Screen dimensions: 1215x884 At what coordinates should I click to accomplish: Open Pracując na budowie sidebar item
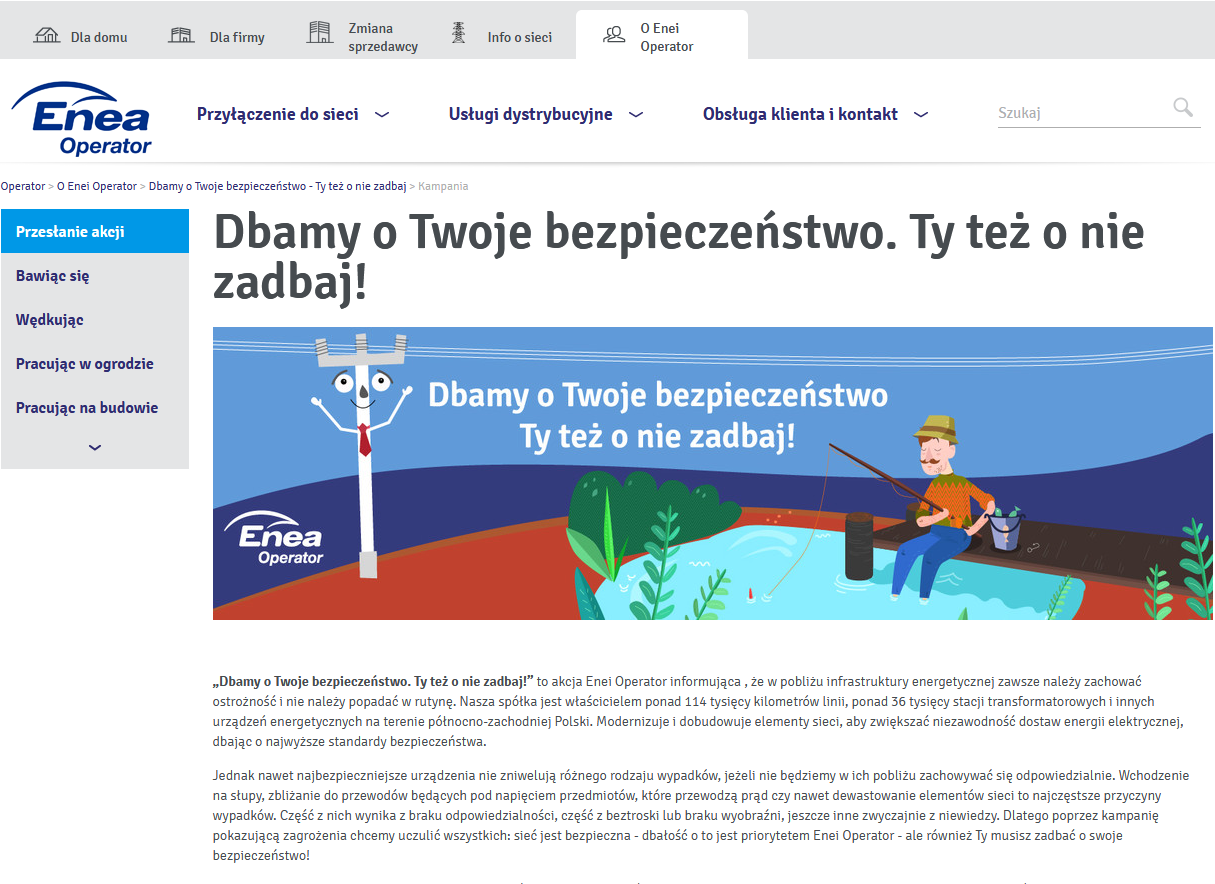95,408
